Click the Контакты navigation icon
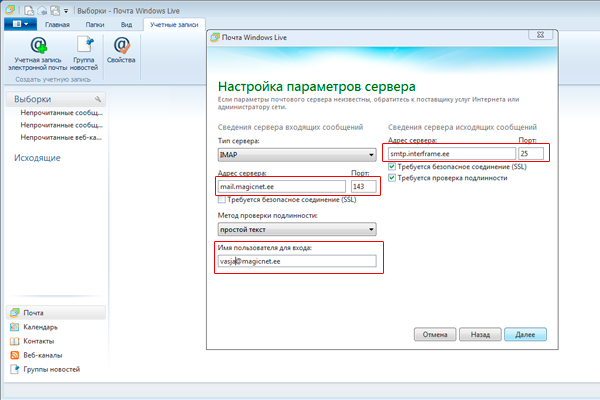The image size is (600, 400). coord(15,341)
